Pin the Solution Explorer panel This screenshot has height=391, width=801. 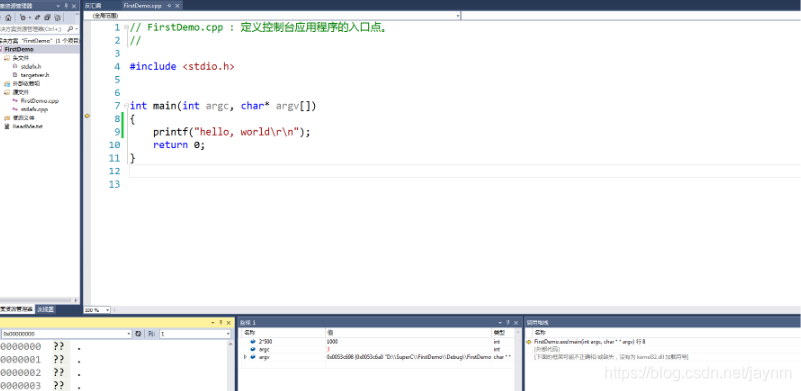(x=66, y=6)
